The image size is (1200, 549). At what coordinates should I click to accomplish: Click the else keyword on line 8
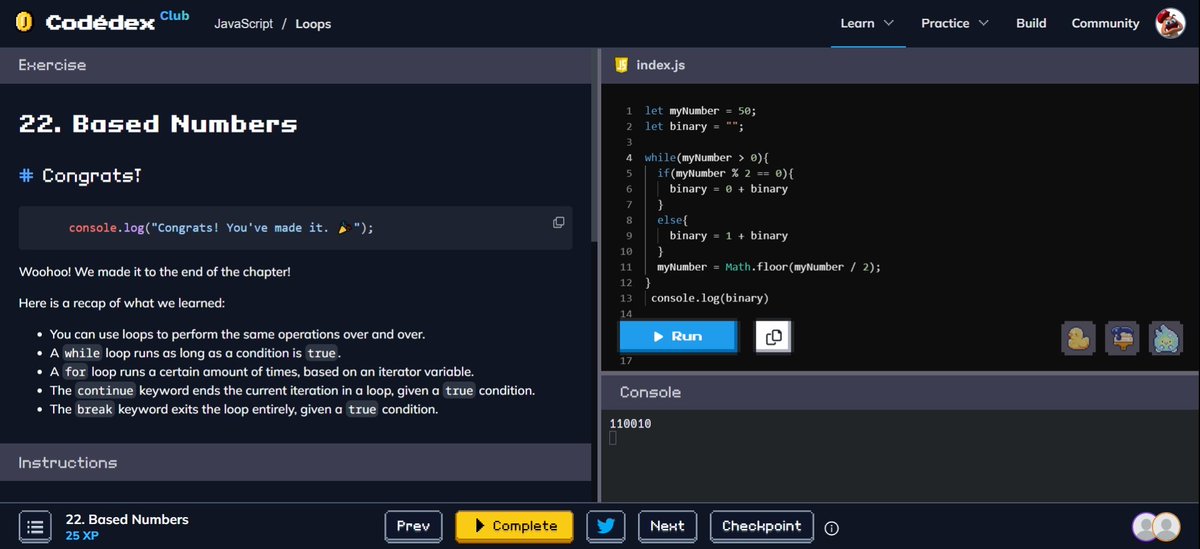point(669,220)
